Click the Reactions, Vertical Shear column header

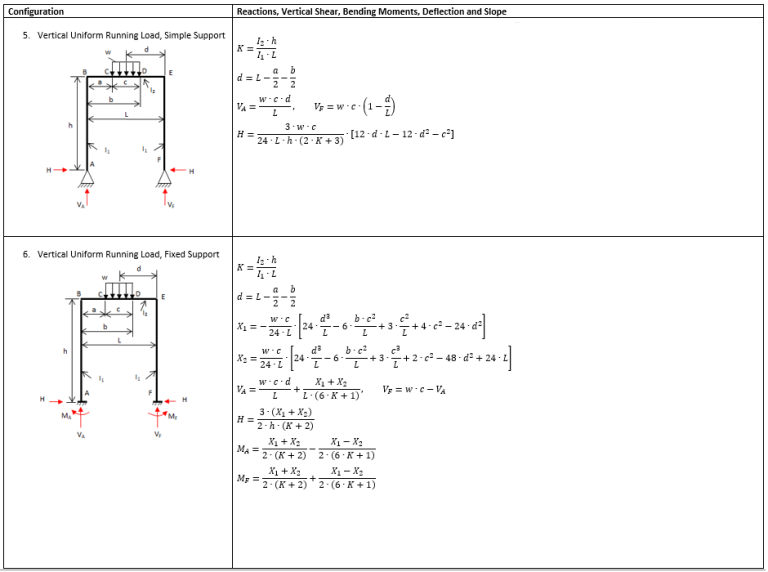pyautogui.click(x=371, y=12)
